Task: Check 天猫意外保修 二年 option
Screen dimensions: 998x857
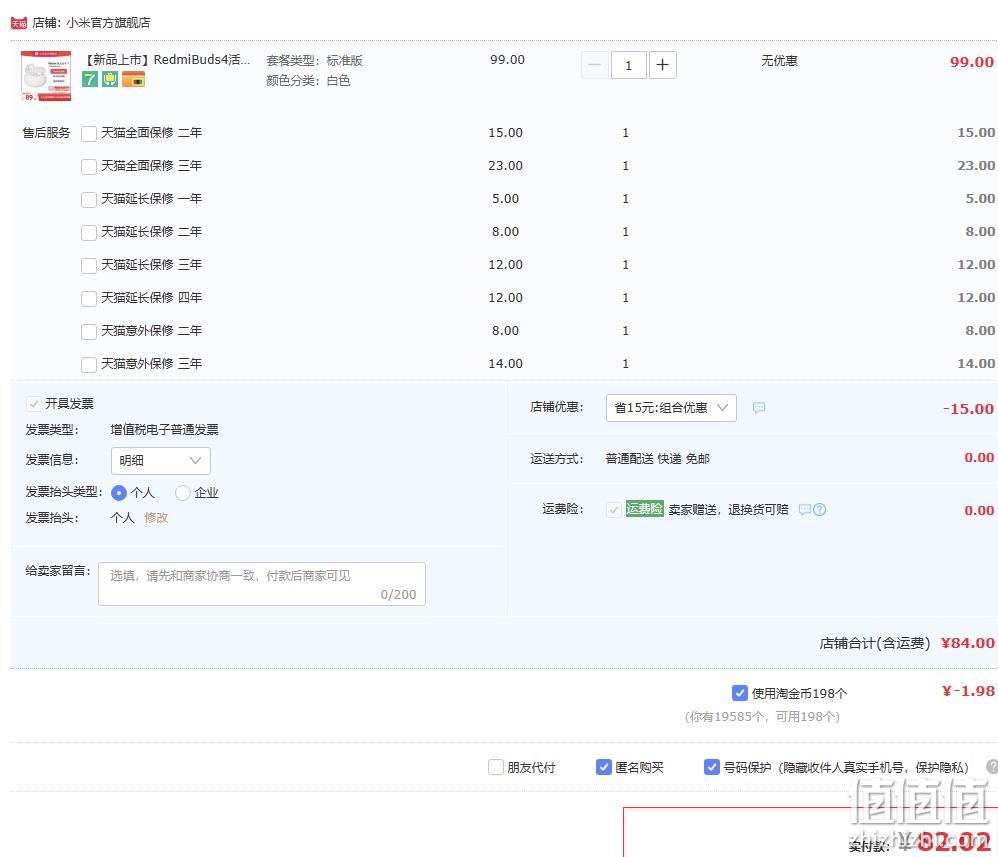Action: click(x=89, y=332)
